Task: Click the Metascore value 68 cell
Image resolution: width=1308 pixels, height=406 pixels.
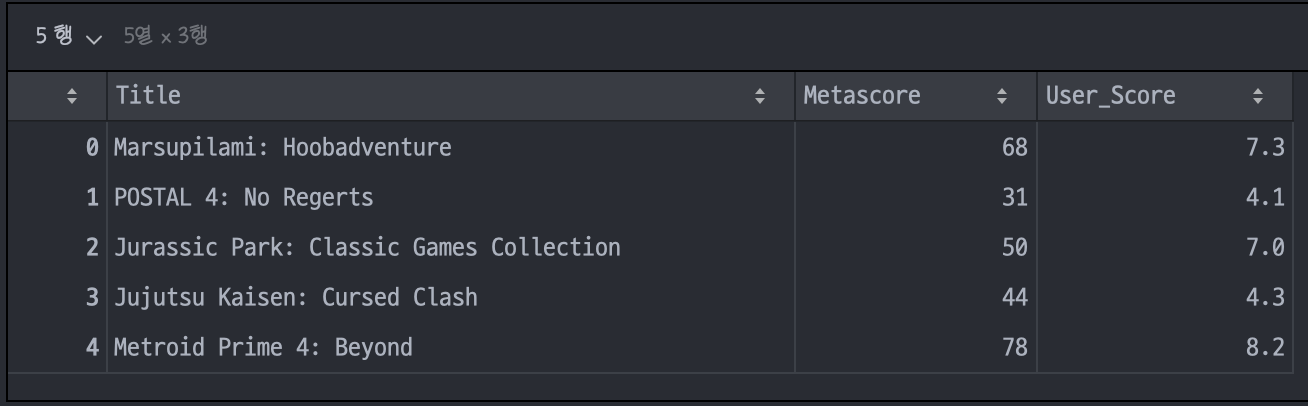Action: (916, 147)
